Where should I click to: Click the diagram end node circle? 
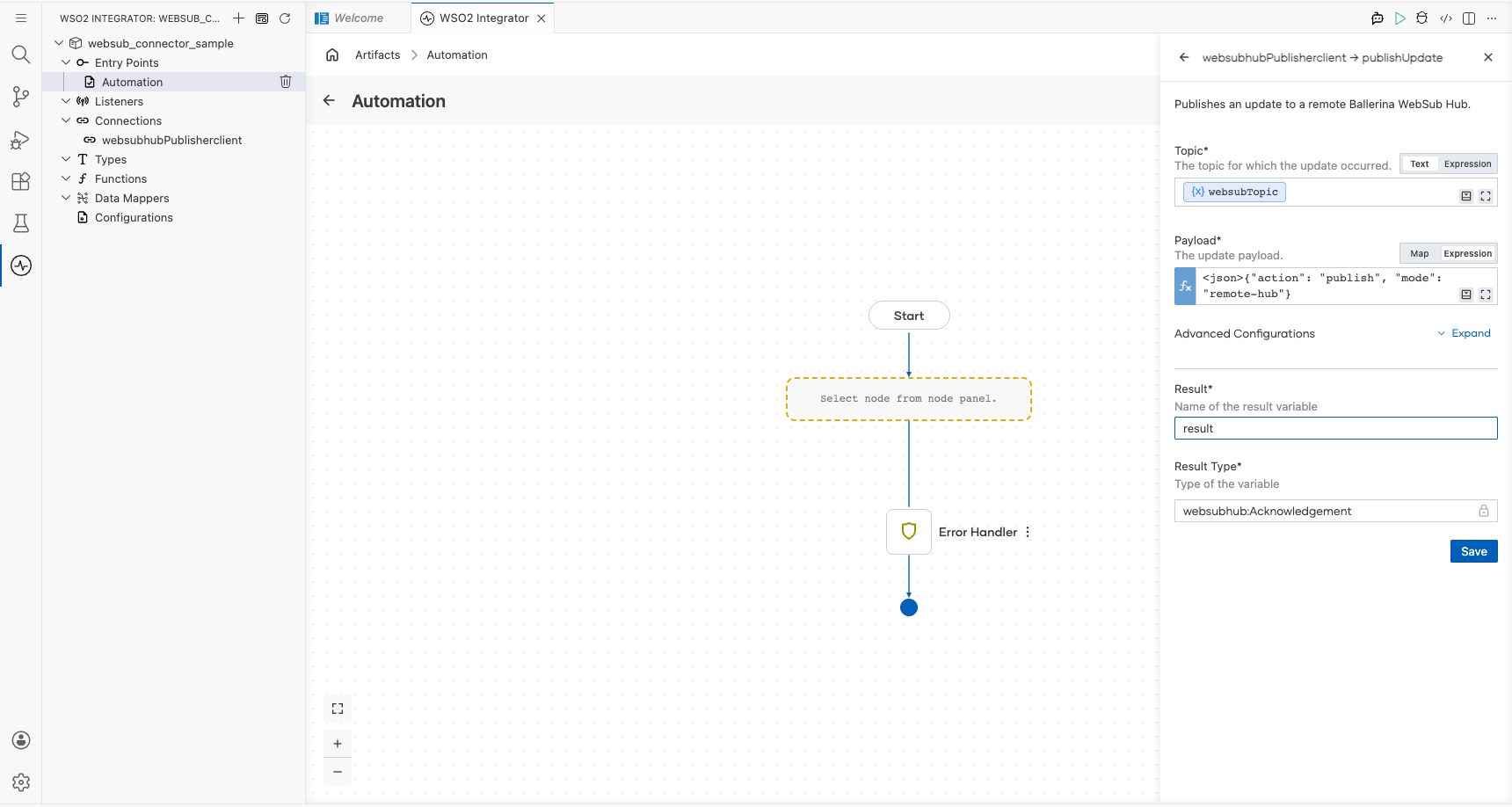(909, 607)
